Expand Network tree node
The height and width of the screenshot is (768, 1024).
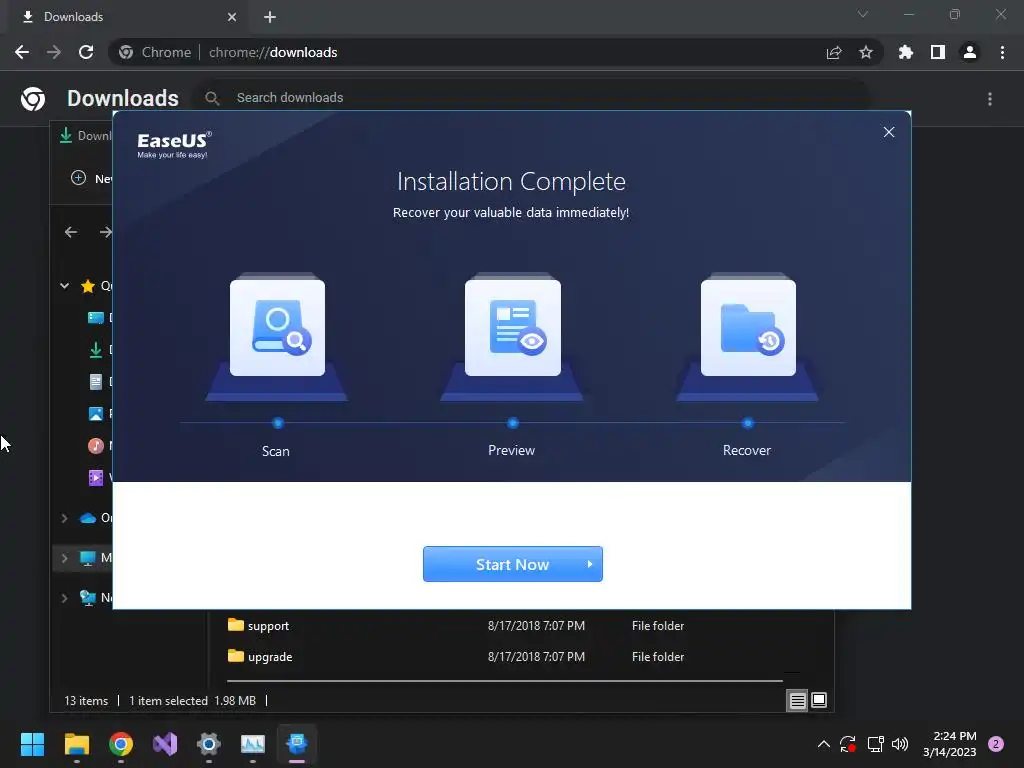(65, 598)
